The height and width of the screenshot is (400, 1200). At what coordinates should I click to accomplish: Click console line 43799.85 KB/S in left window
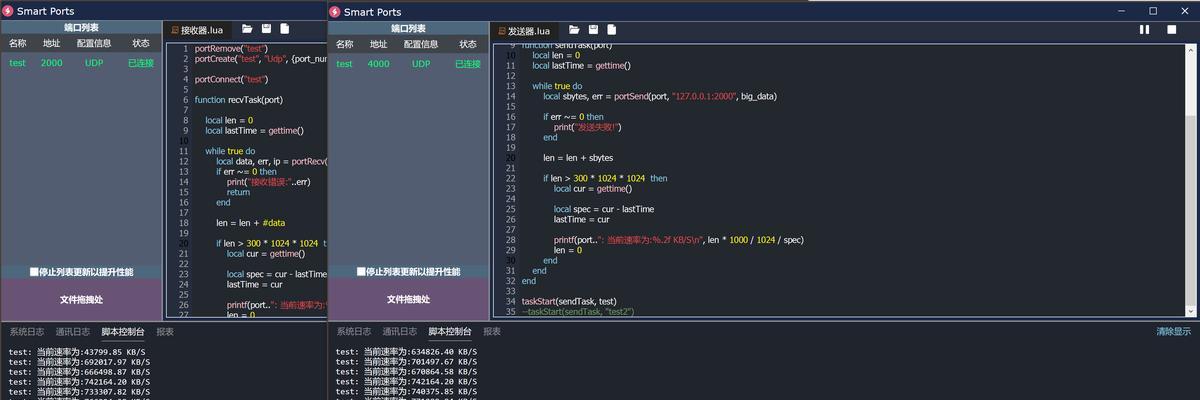tap(77, 352)
